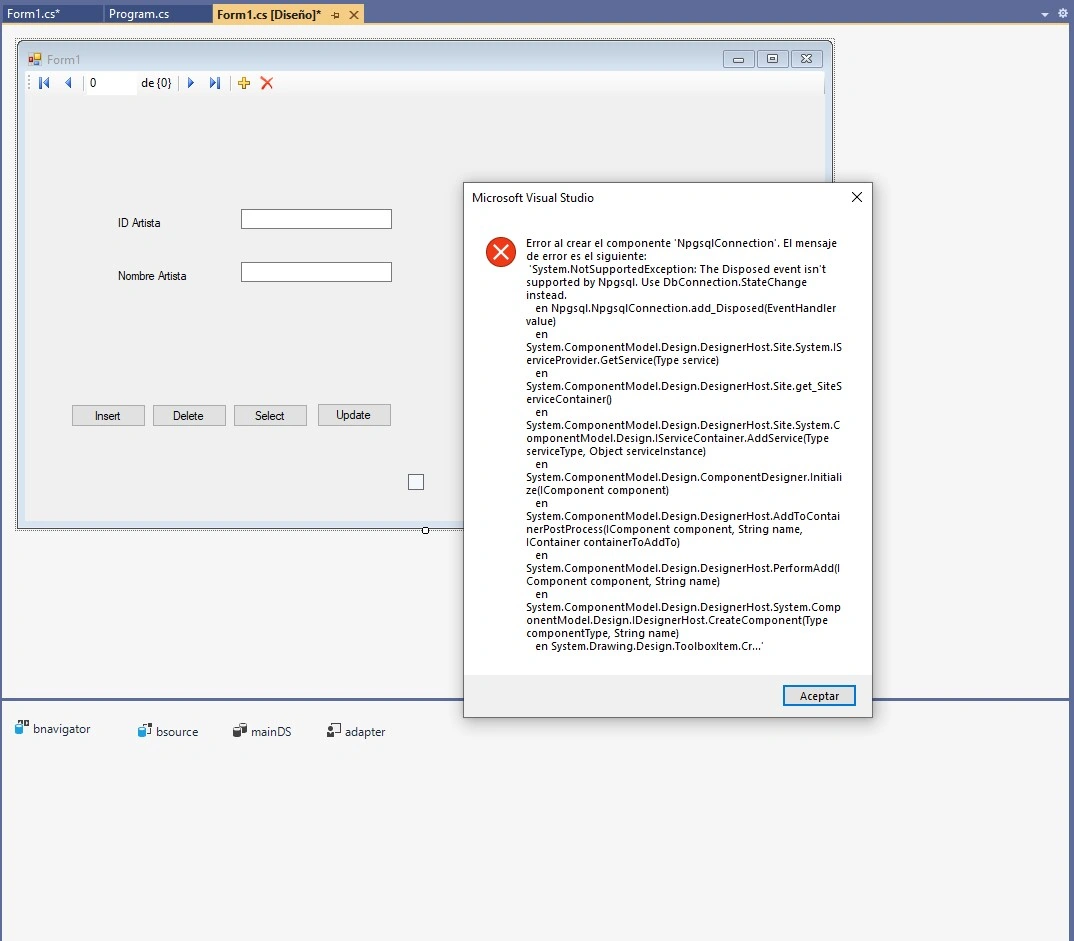1074x941 pixels.
Task: Open the document tab list dropdown arrow
Action: point(1045,14)
